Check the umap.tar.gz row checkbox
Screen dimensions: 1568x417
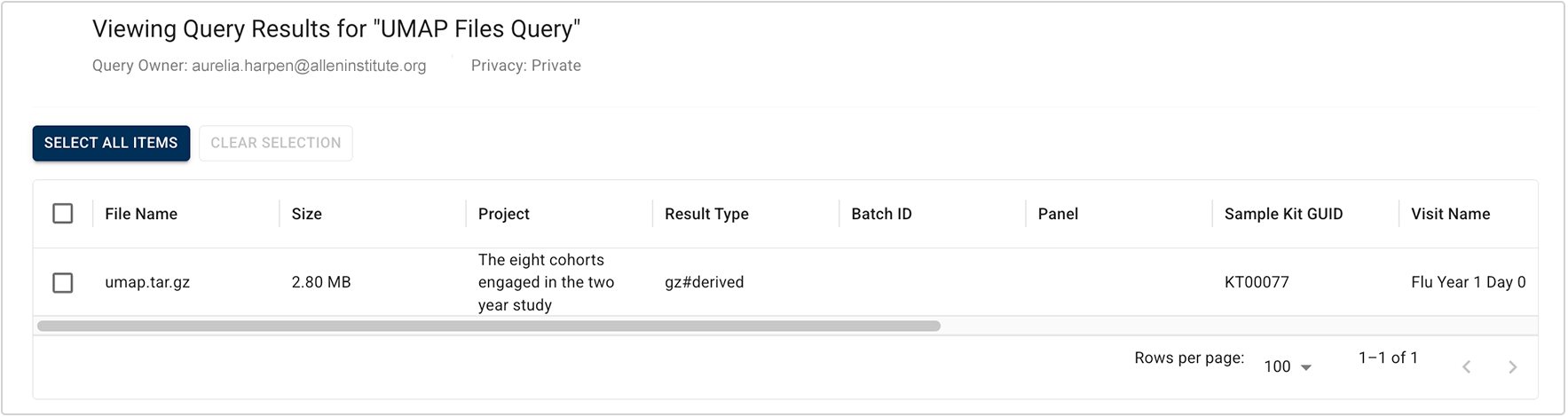[63, 283]
